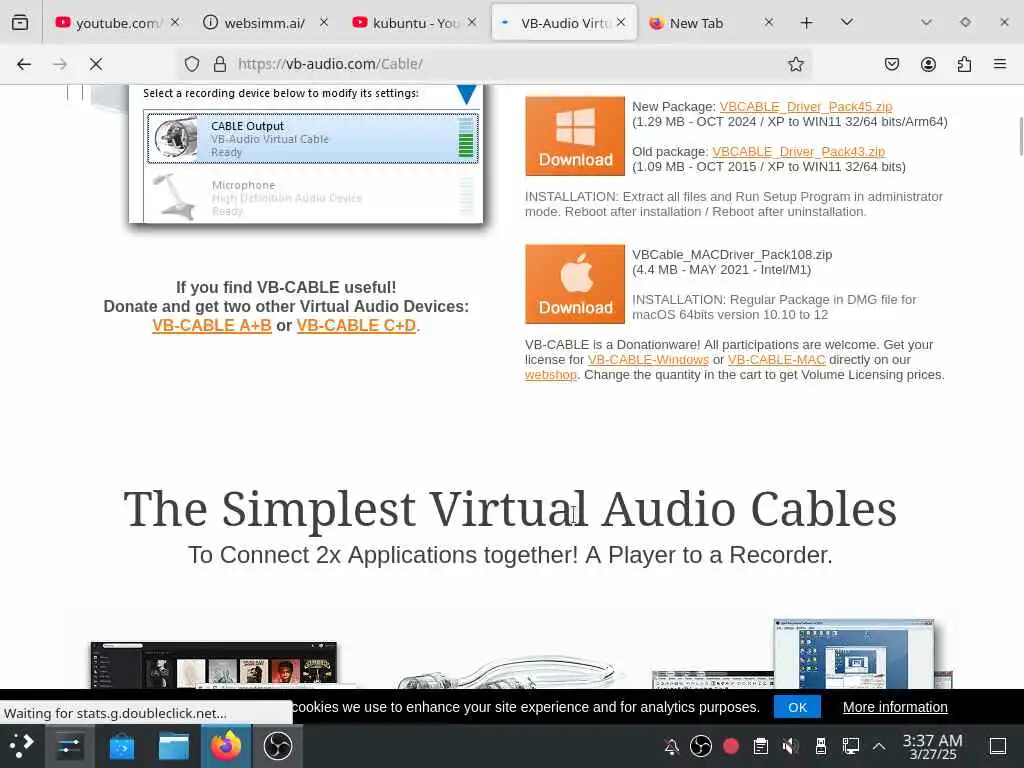Open VB-CABLE-Windows license link
Viewport: 1024px width, 768px height.
tap(648, 360)
